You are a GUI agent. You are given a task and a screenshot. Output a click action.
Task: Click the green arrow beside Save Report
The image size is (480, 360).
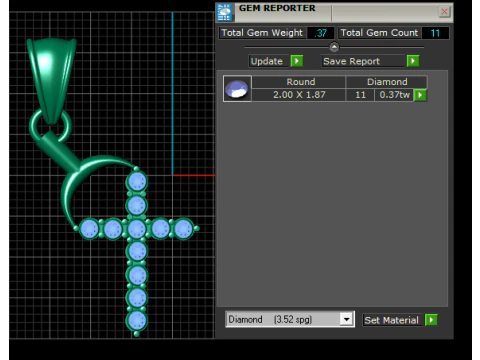(x=413, y=61)
